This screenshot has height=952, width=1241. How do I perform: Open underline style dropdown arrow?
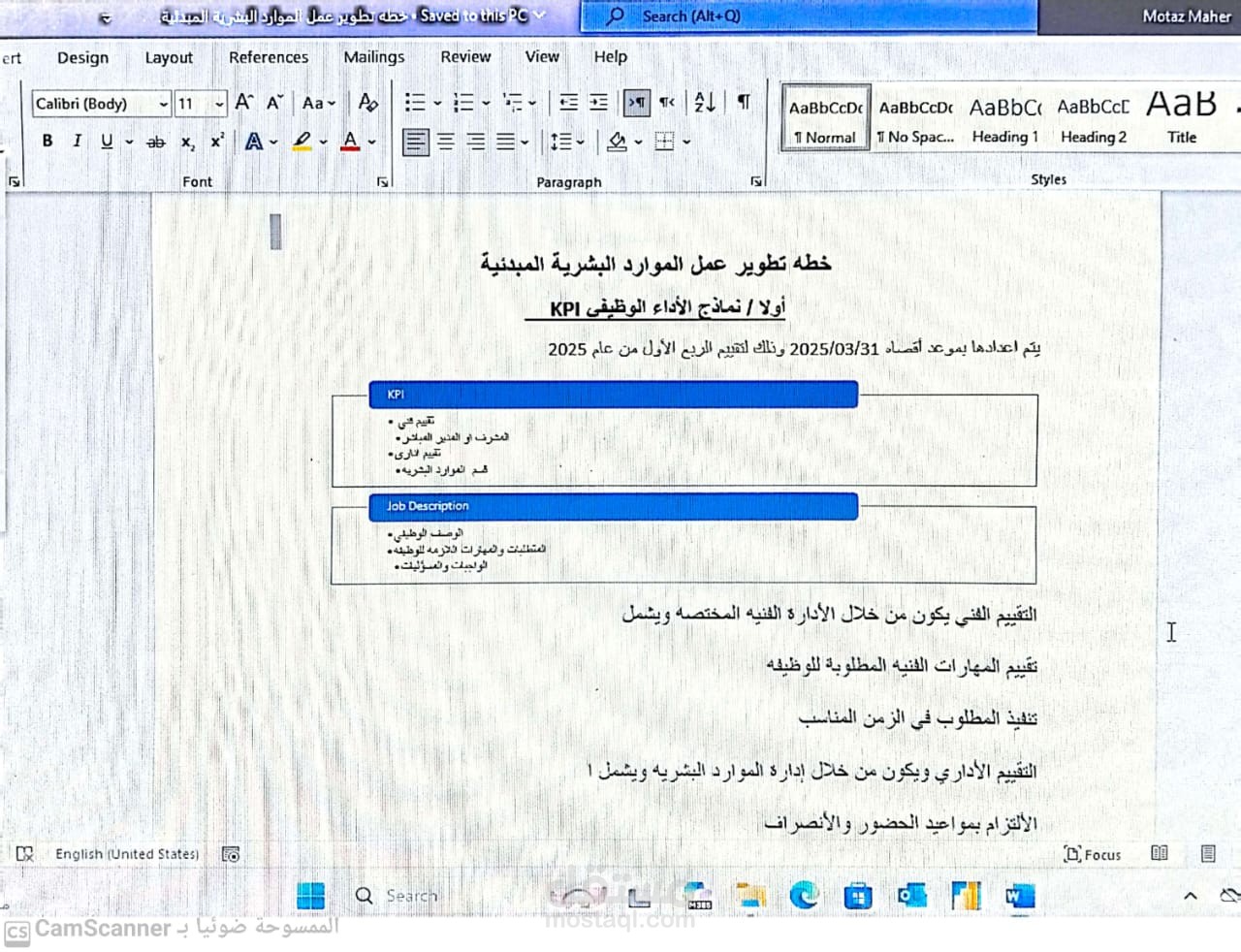(x=128, y=142)
